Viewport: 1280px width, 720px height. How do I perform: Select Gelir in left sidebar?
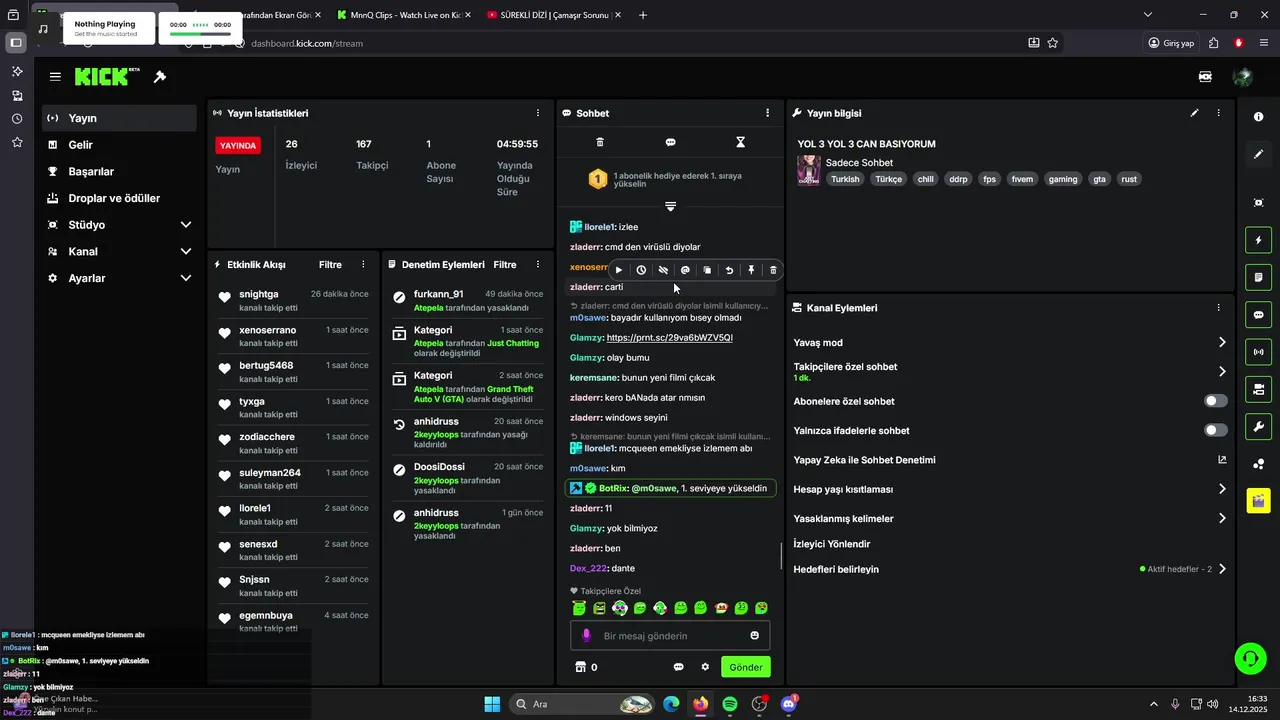(x=119, y=145)
